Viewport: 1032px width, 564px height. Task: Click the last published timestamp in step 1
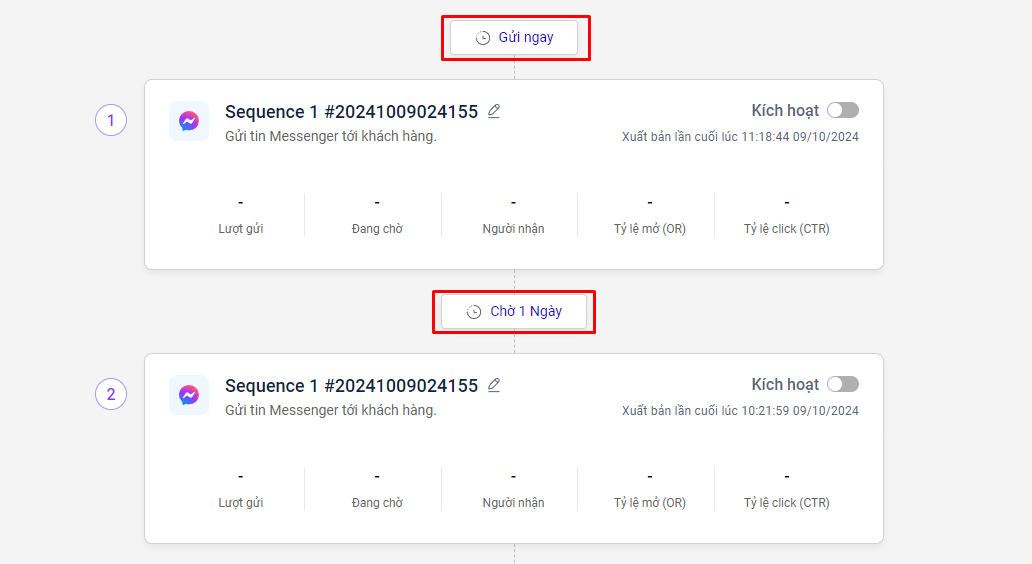click(x=740, y=137)
